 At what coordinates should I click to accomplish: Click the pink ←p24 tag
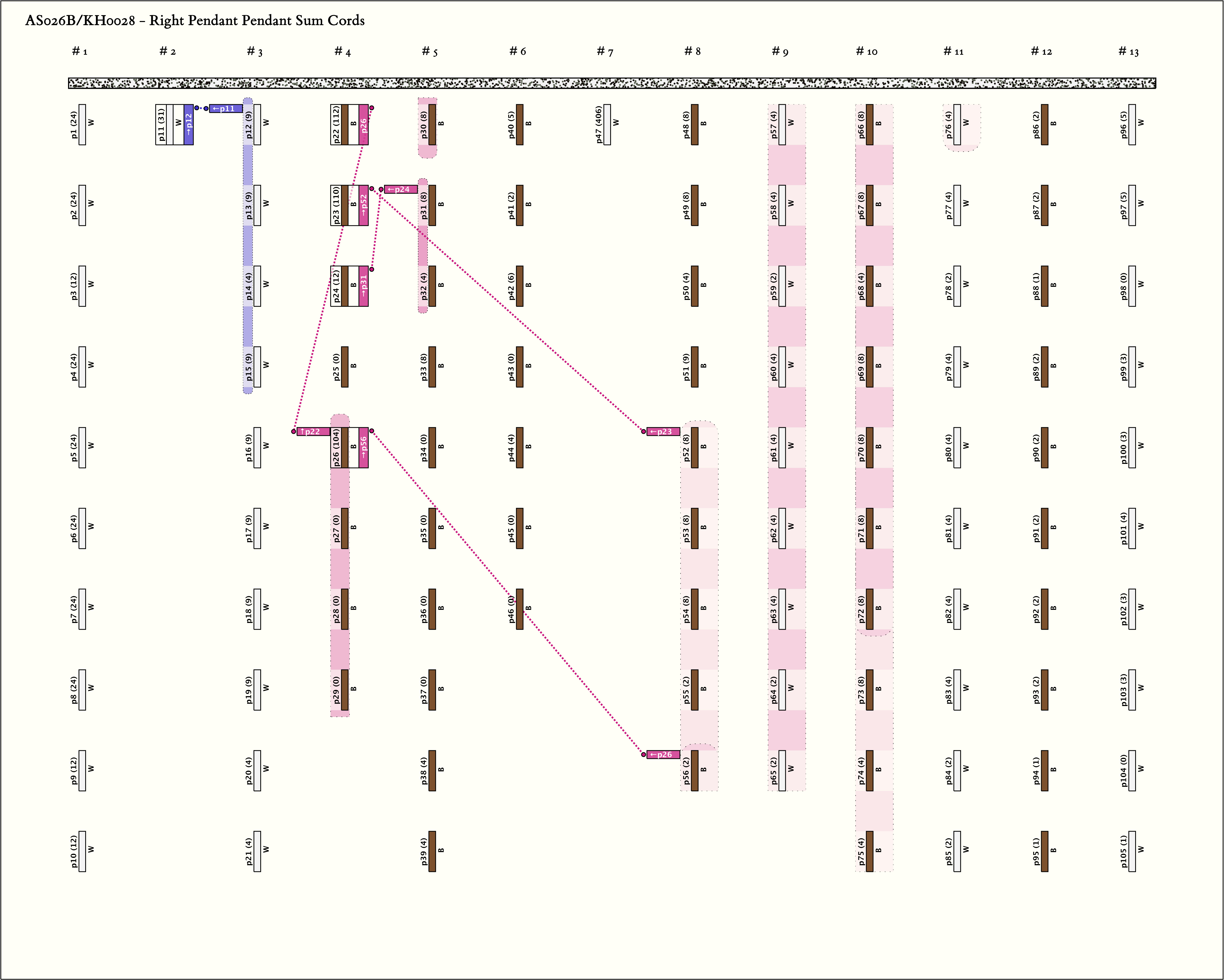pos(401,189)
